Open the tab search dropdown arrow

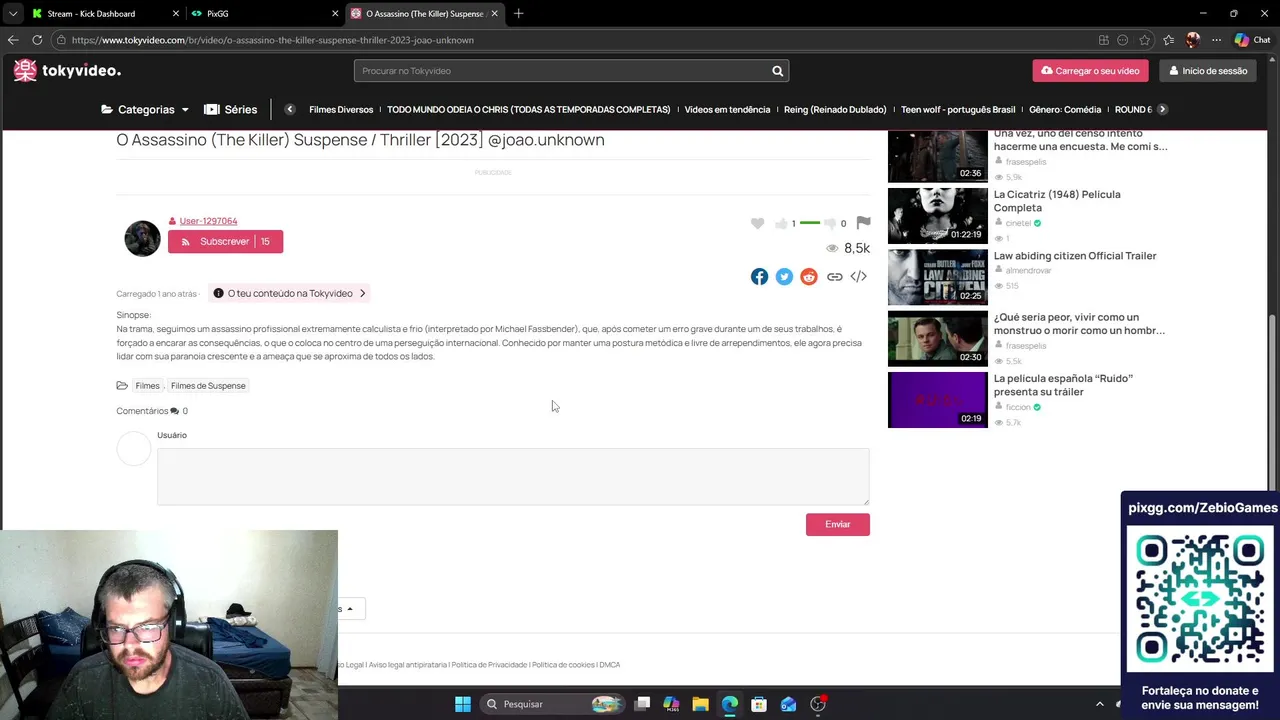click(12, 14)
